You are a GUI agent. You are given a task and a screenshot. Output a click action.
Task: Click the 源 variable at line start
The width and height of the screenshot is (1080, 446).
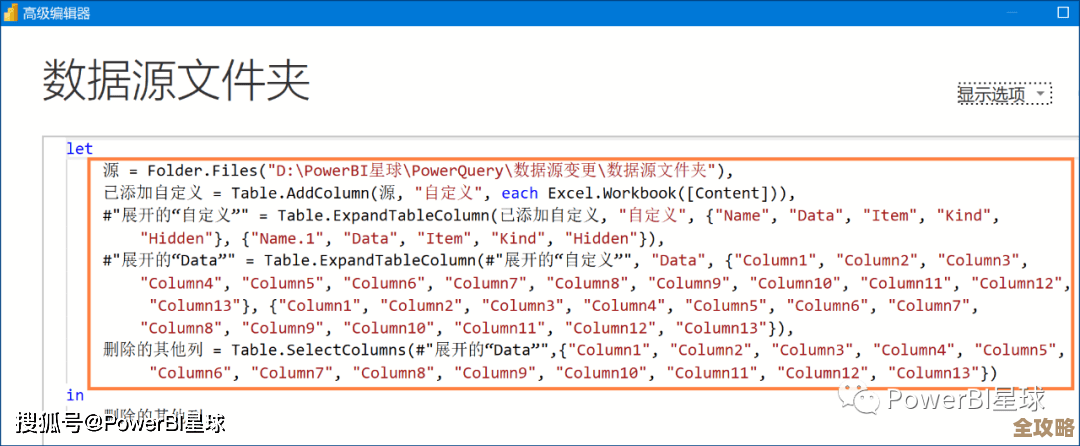[112, 170]
